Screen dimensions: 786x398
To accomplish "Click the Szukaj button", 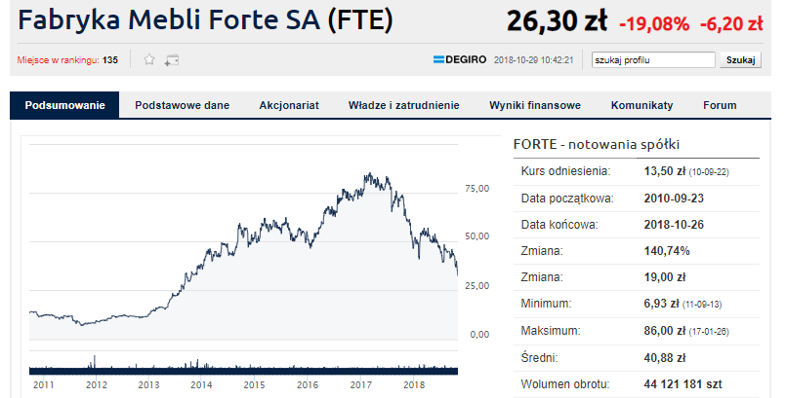I will pyautogui.click(x=740, y=60).
